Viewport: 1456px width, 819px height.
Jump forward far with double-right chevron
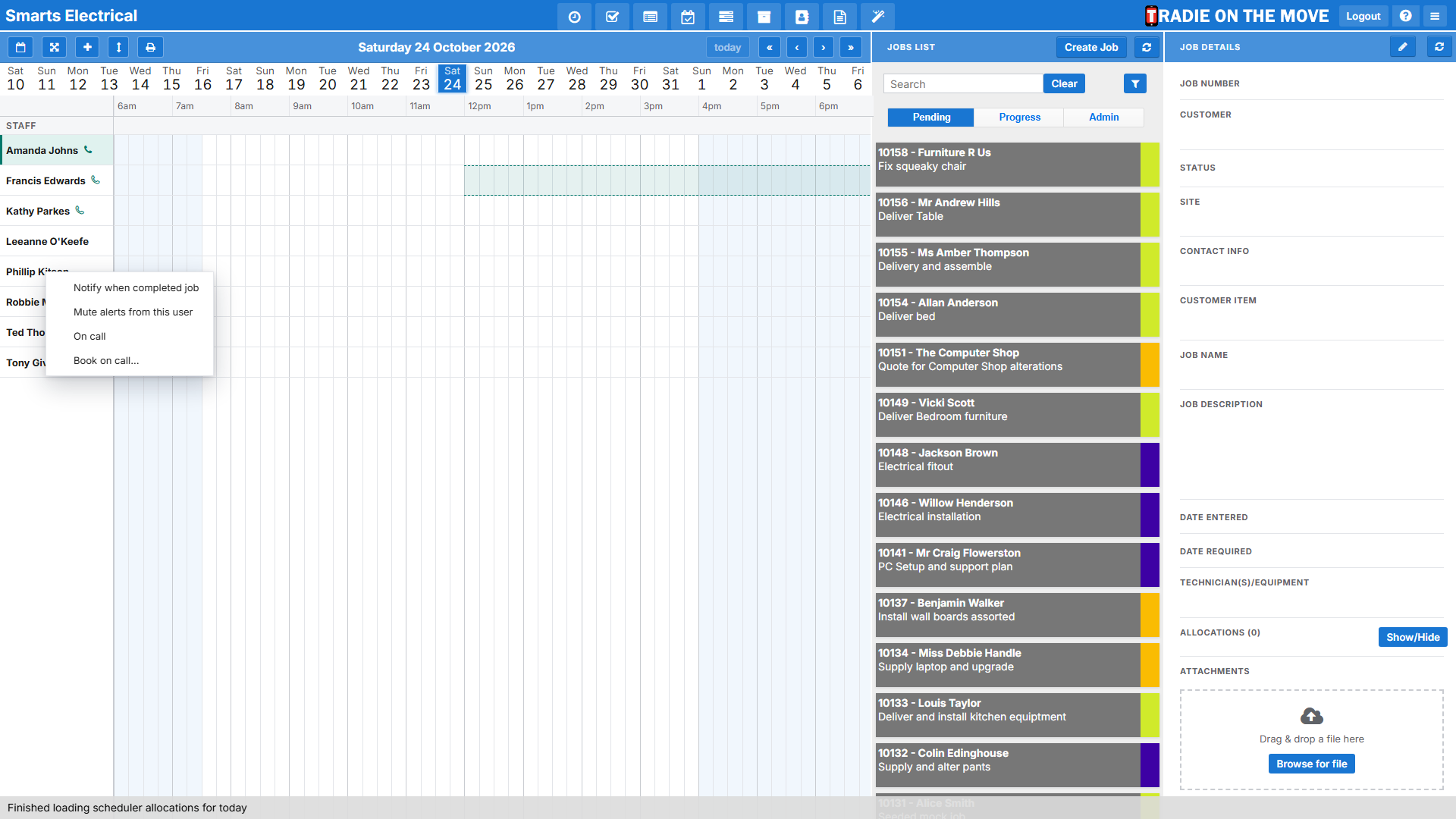pyautogui.click(x=851, y=47)
